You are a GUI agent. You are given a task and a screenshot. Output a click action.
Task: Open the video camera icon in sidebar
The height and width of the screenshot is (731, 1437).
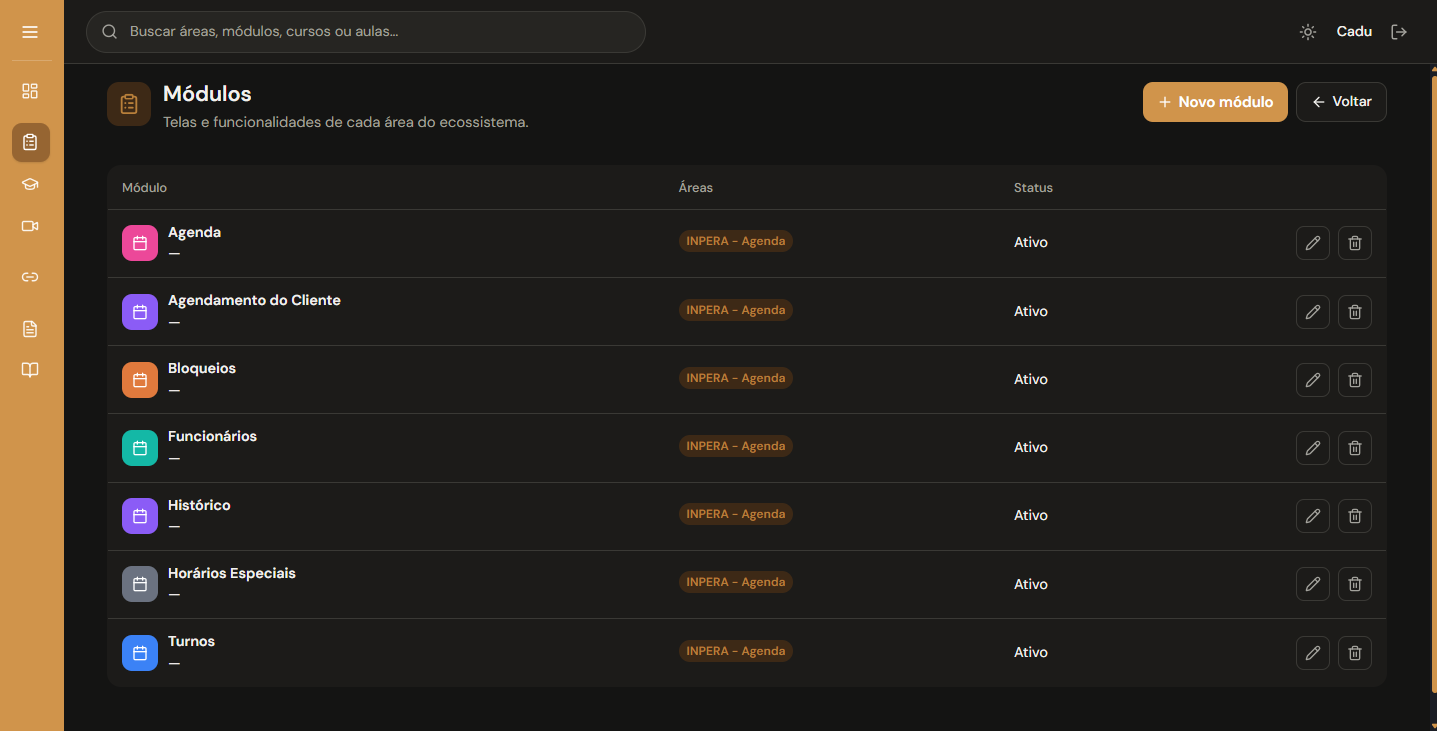tap(30, 226)
